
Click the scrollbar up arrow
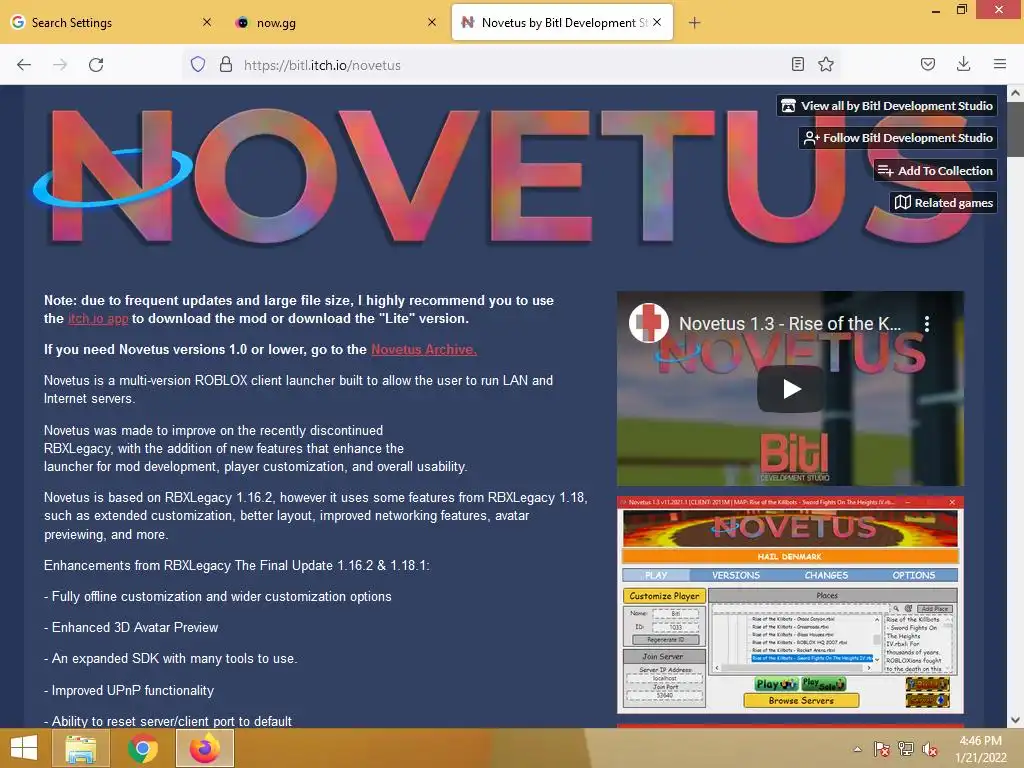1015,93
